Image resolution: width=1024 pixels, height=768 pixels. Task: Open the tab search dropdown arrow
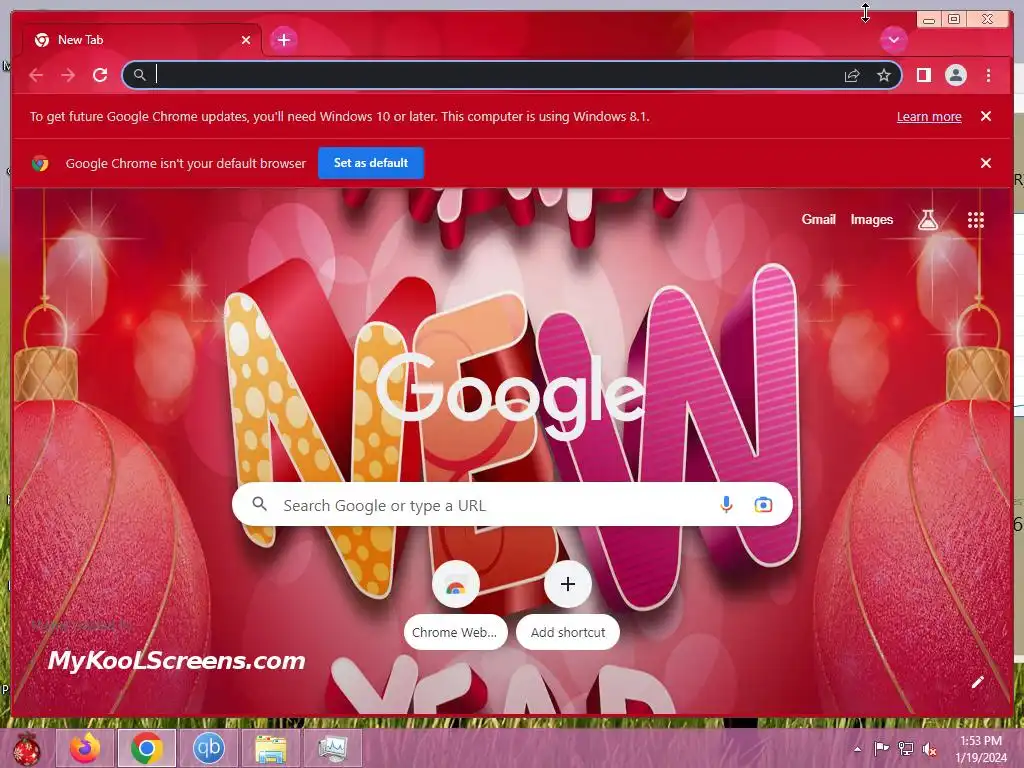click(x=893, y=40)
